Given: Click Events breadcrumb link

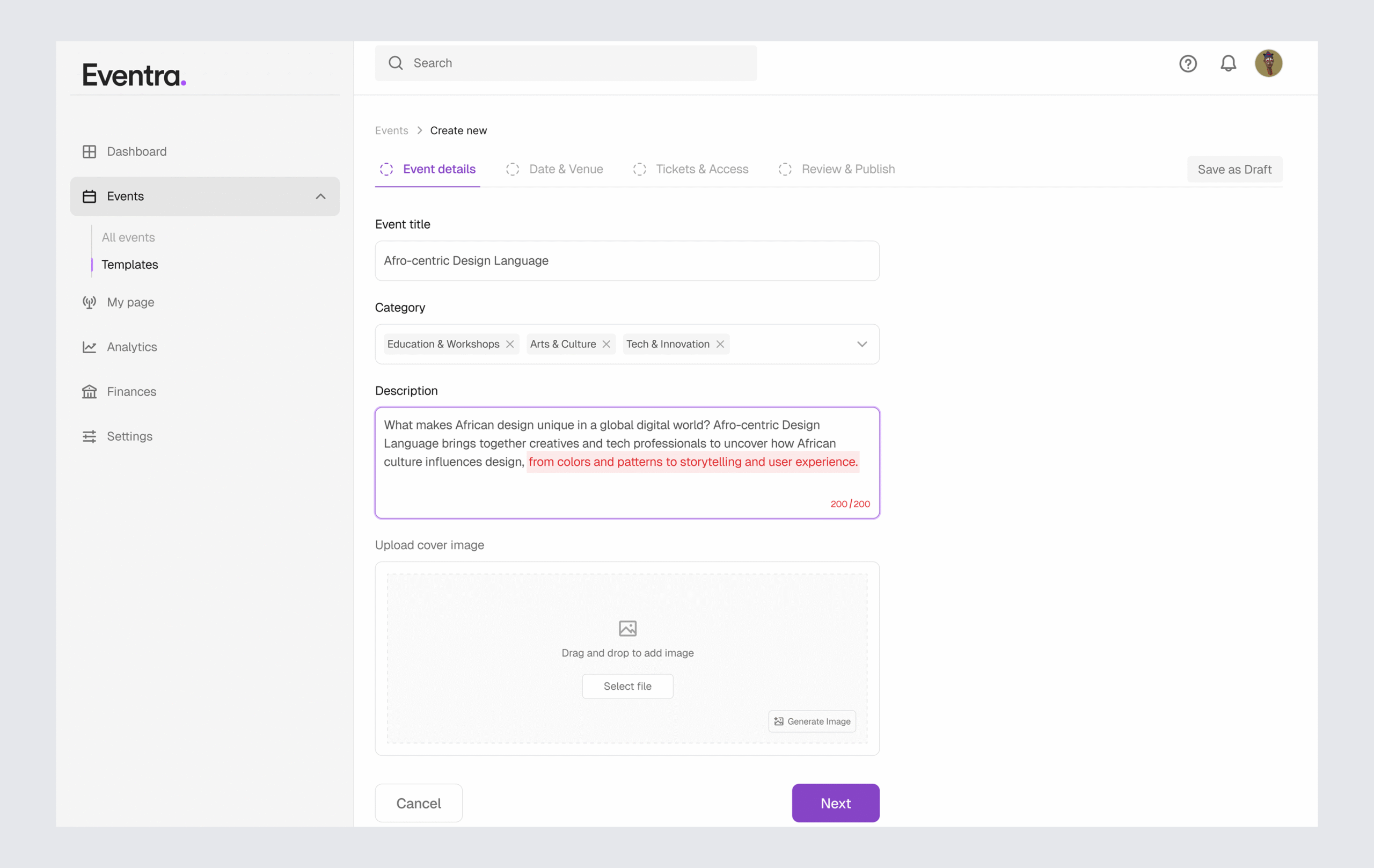Looking at the screenshot, I should (x=391, y=130).
